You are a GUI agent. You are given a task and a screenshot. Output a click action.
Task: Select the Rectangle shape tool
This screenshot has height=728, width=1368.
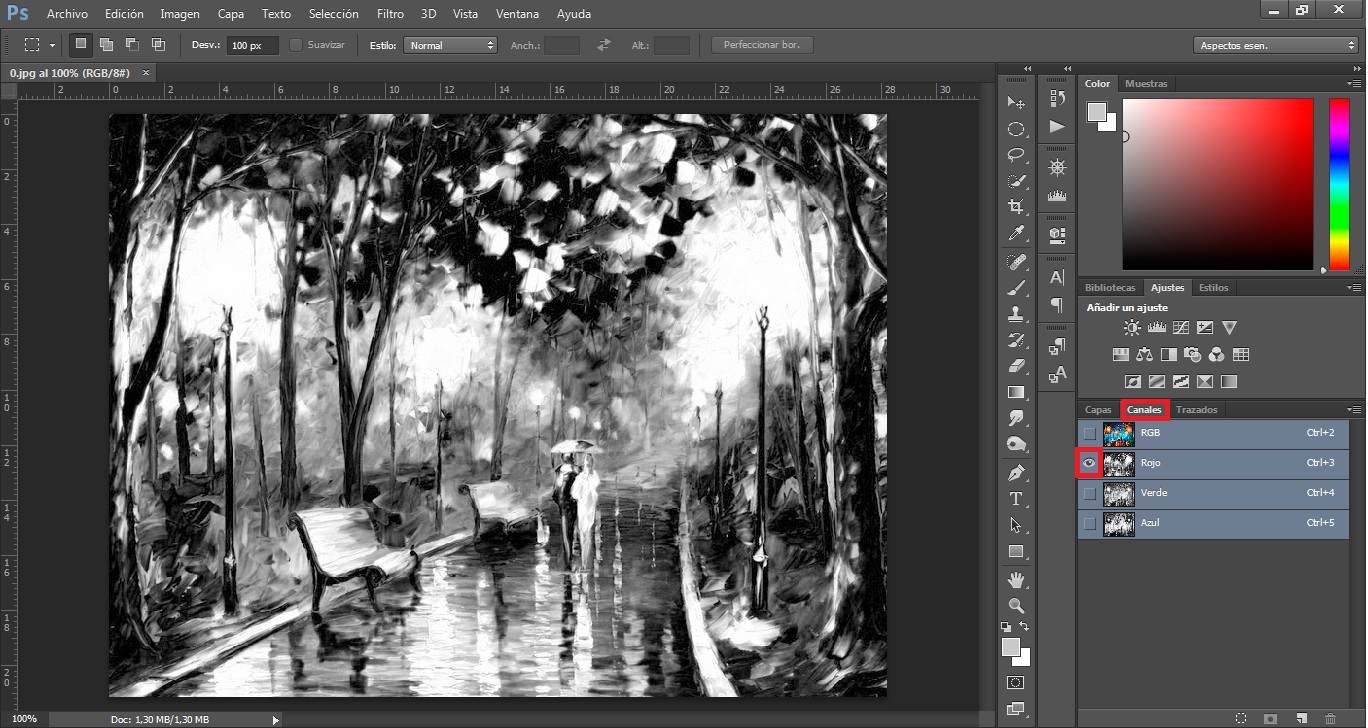(x=1016, y=551)
